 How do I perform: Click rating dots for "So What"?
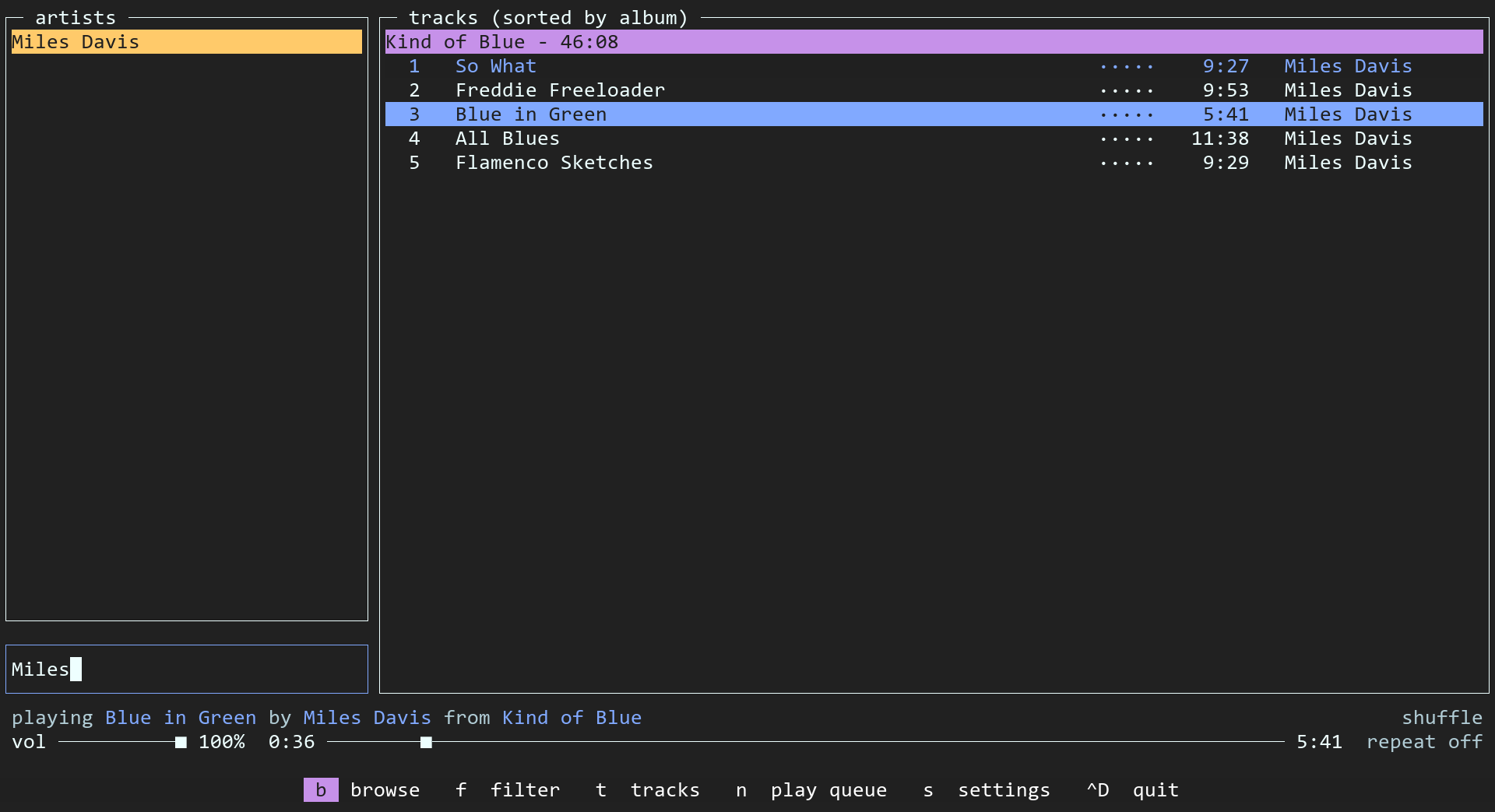(x=1127, y=66)
